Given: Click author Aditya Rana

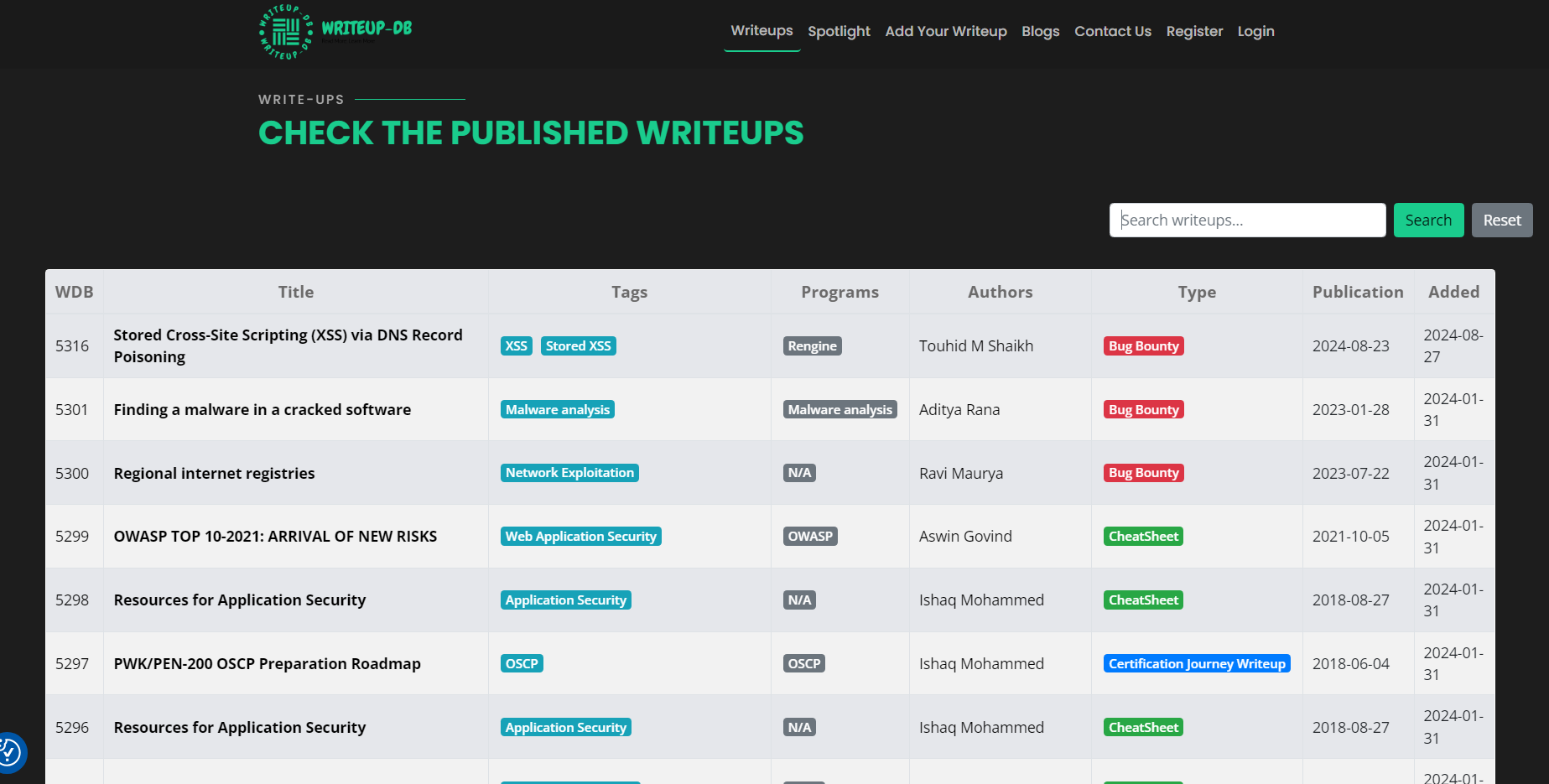Looking at the screenshot, I should [x=959, y=409].
